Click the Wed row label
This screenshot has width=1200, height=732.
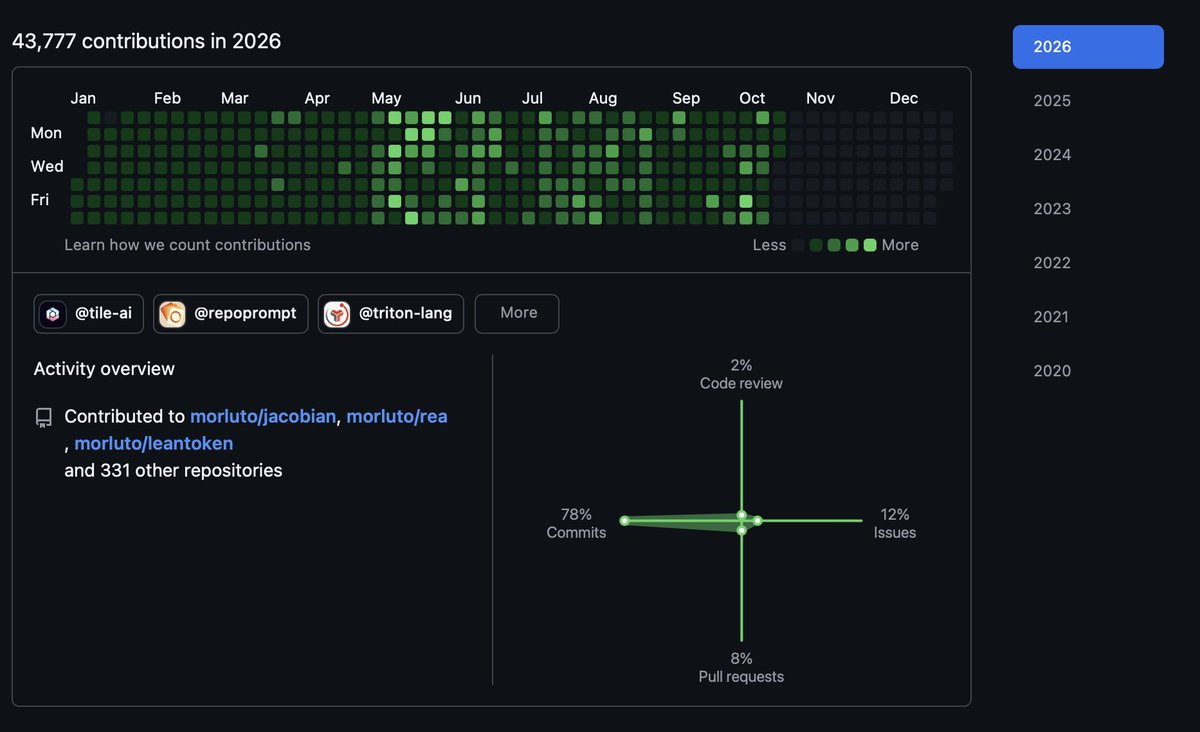tap(47, 166)
